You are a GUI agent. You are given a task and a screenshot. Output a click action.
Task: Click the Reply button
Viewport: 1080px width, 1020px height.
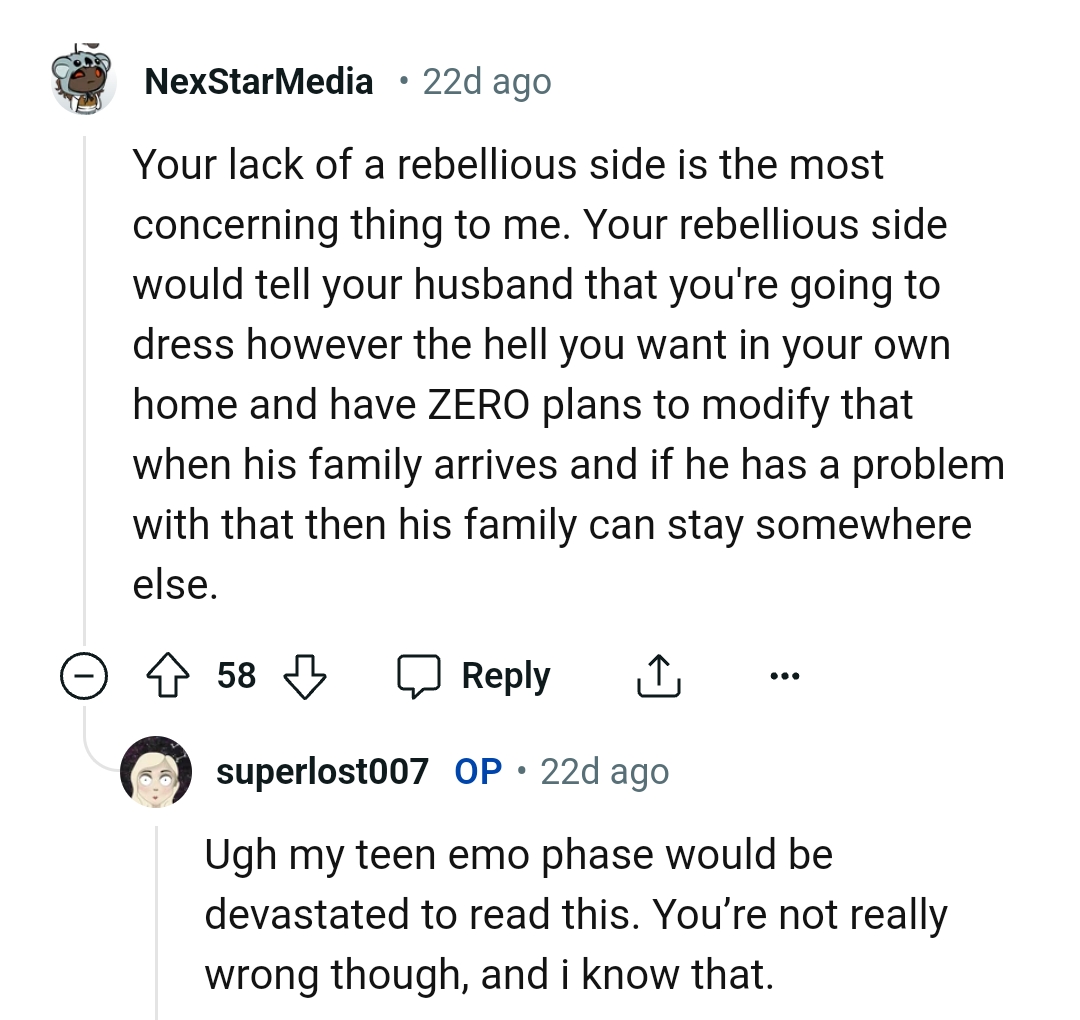click(x=505, y=675)
